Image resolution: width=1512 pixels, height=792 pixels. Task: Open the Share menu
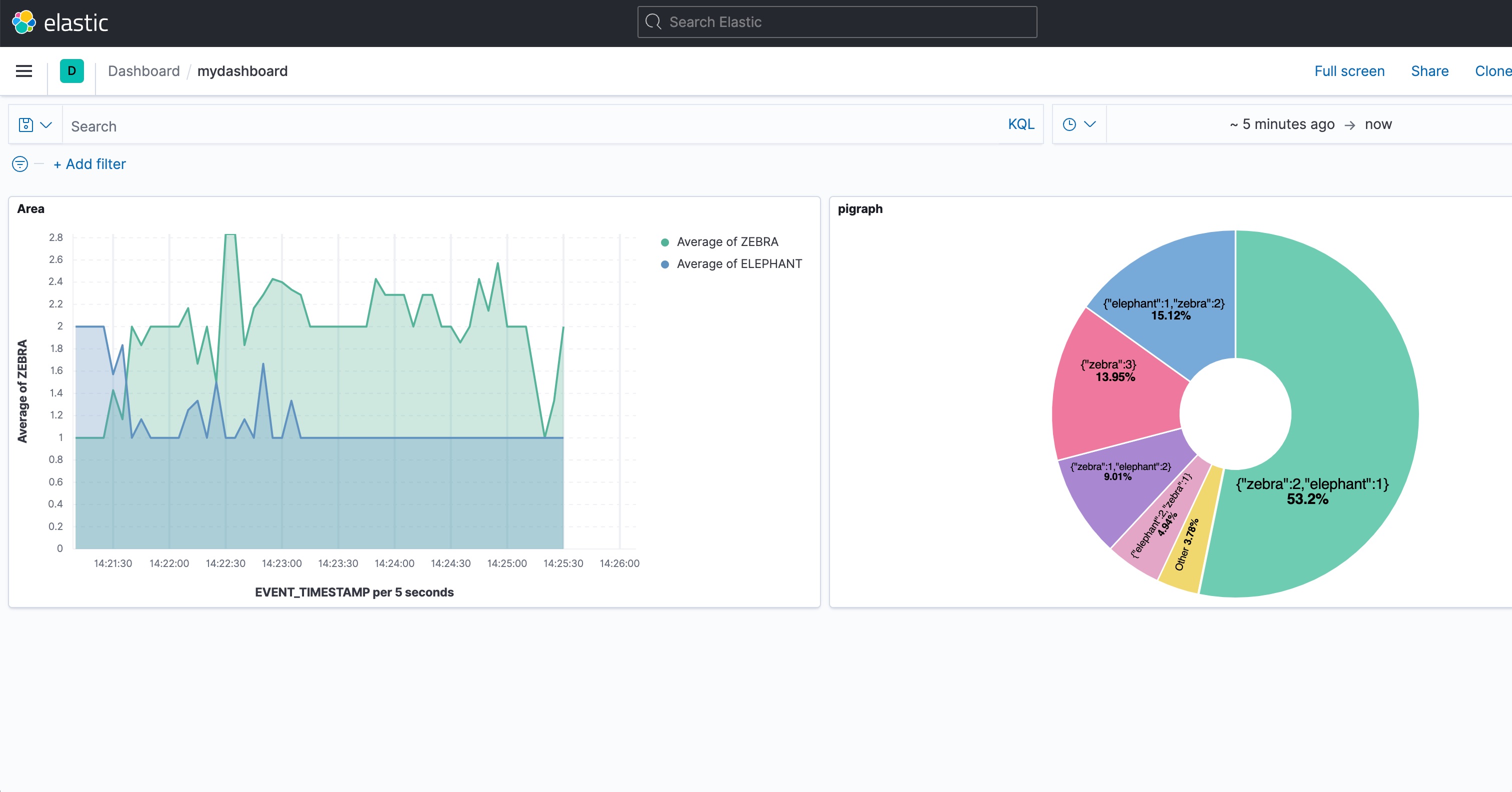coord(1429,71)
